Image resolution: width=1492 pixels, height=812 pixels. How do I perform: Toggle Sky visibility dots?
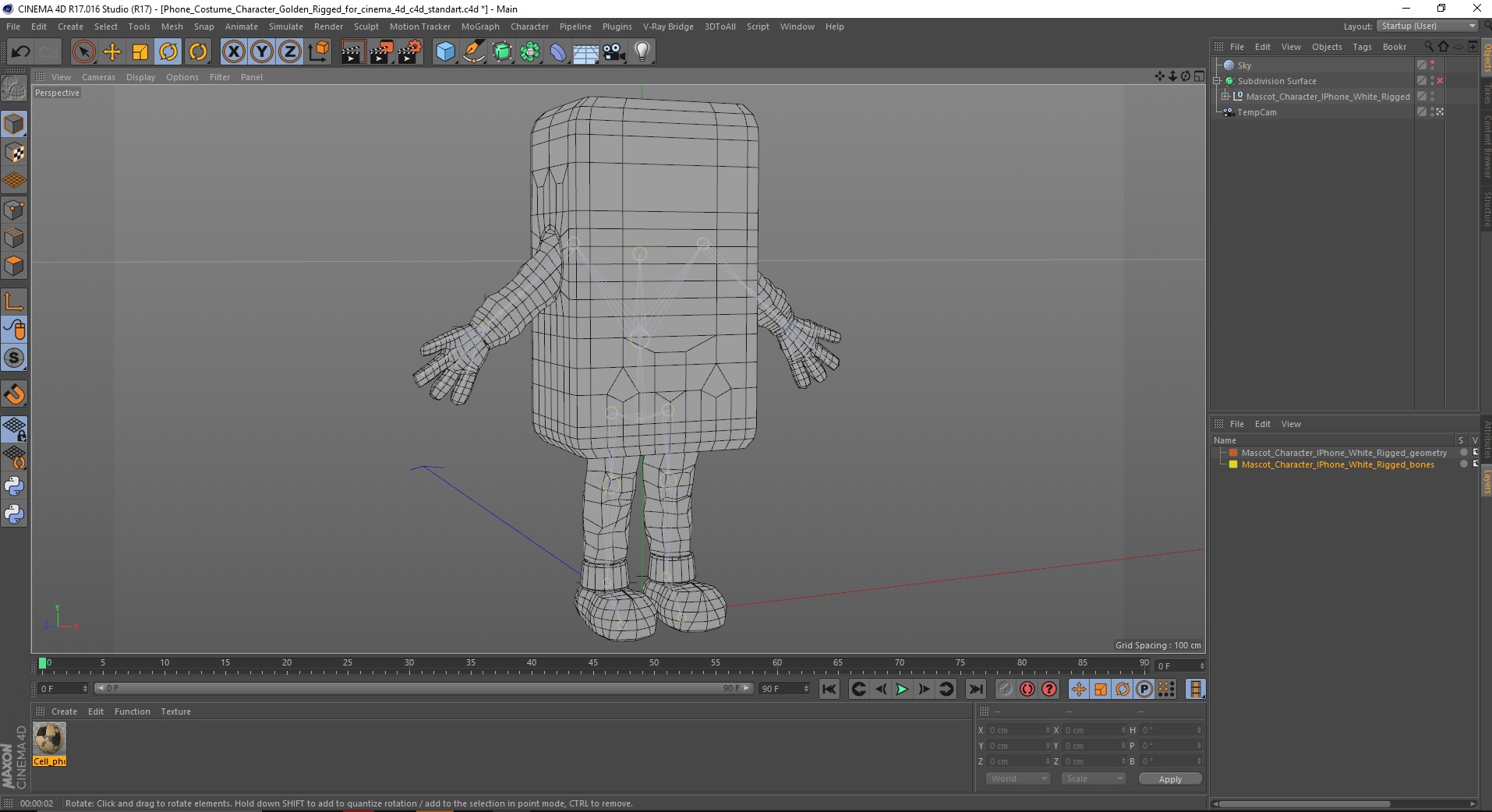pyautogui.click(x=1432, y=65)
